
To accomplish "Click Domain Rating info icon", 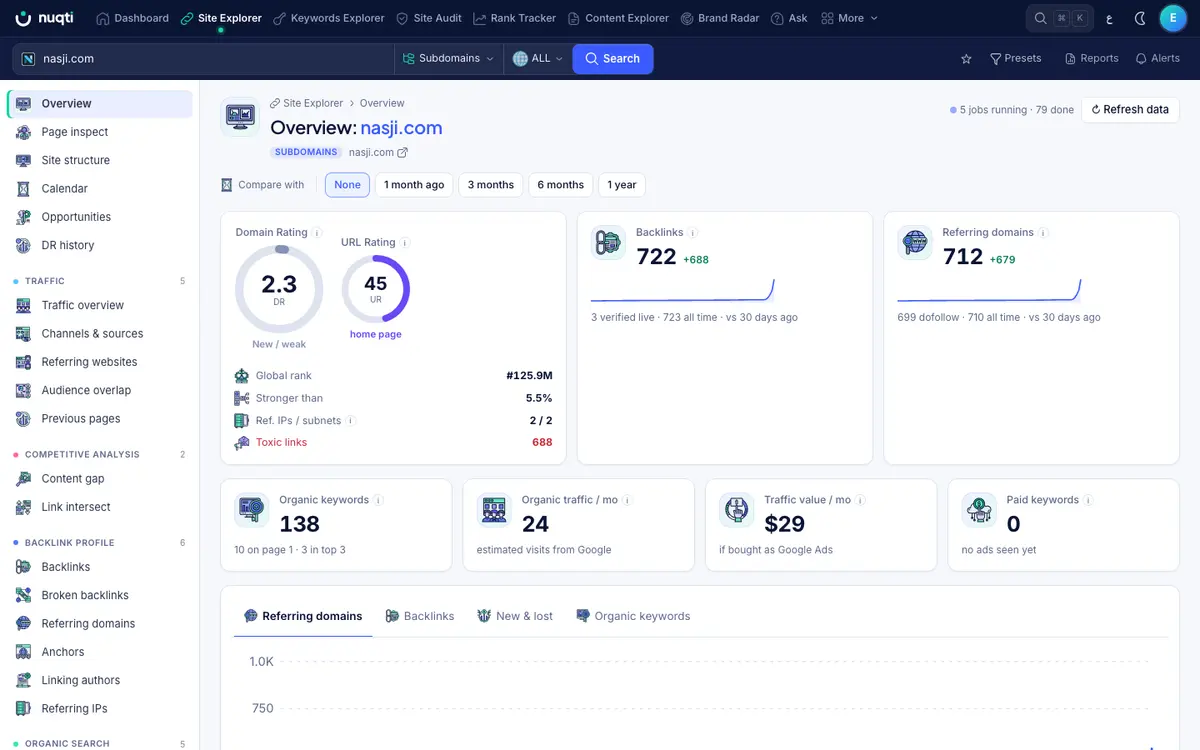I will coord(317,233).
